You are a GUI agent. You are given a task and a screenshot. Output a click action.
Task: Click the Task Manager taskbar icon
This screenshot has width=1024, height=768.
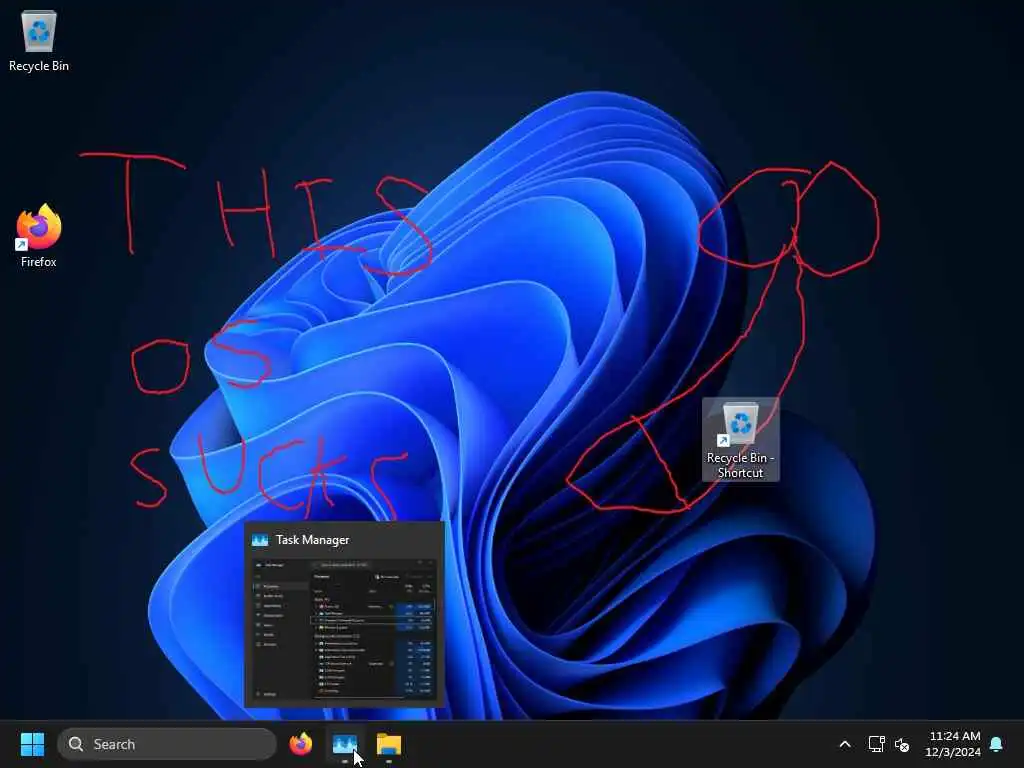click(345, 744)
